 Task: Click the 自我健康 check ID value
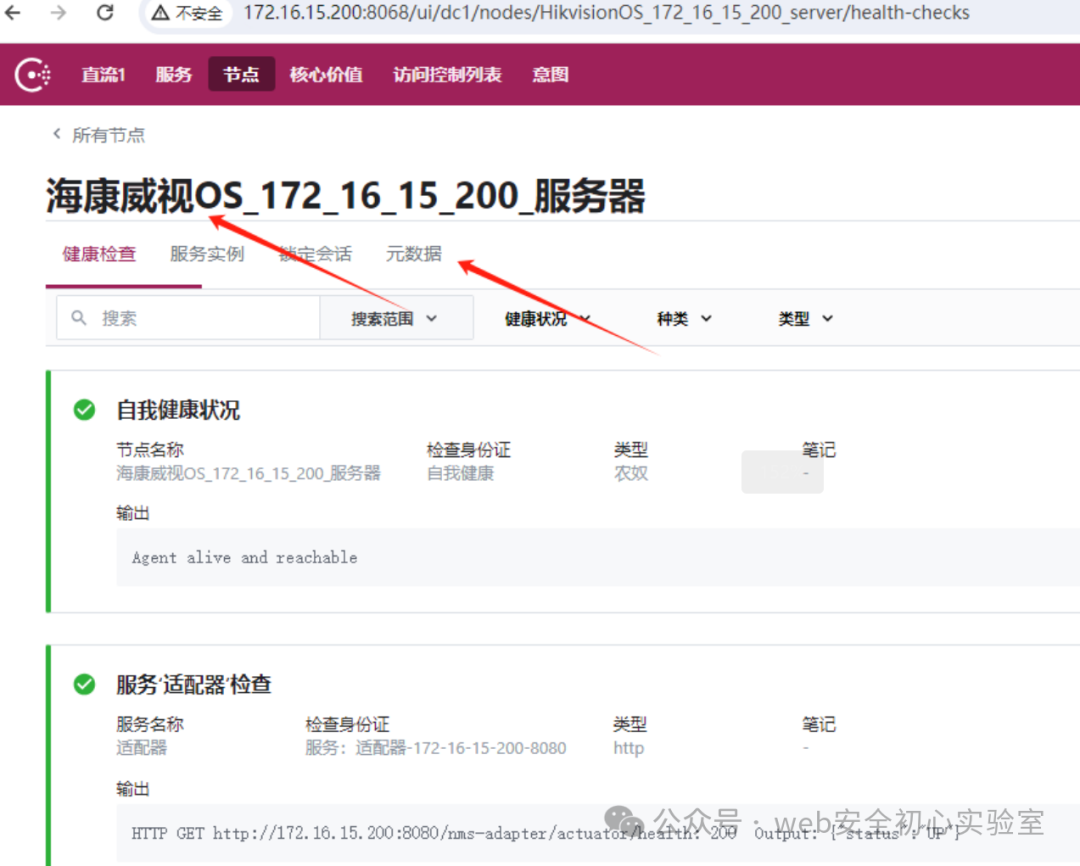point(460,473)
